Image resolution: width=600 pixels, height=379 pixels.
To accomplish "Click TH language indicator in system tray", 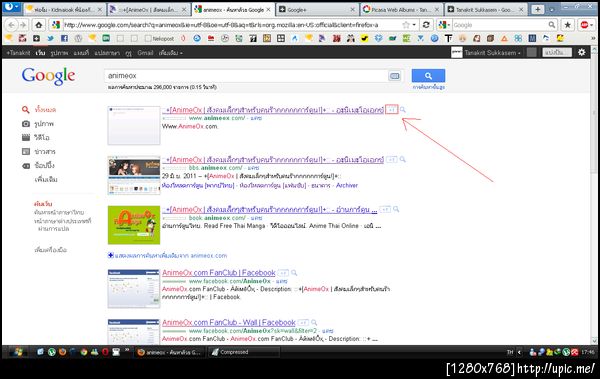I will coord(510,352).
